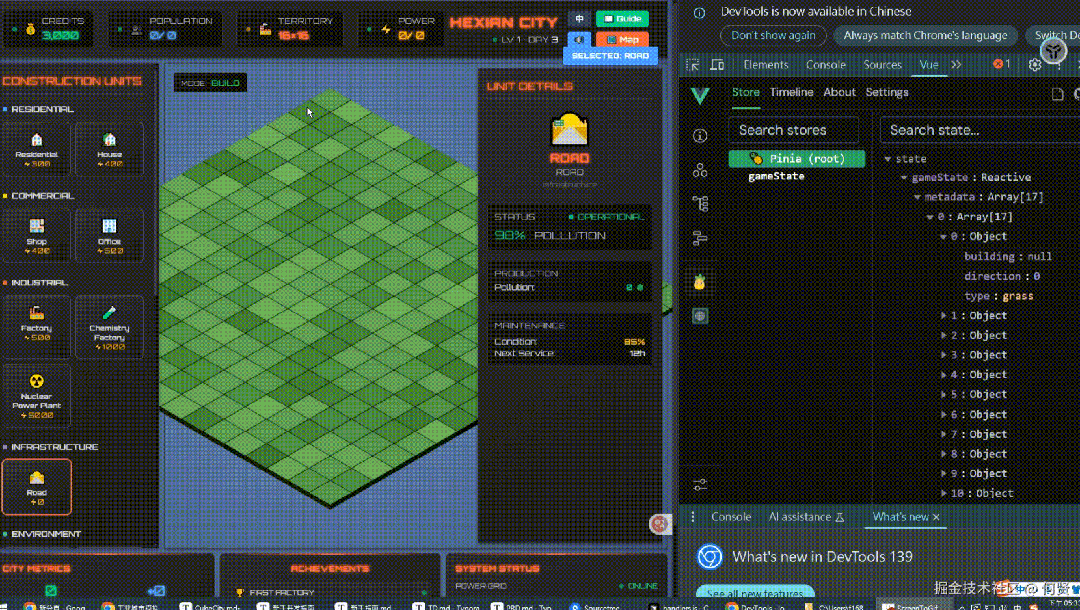The height and width of the screenshot is (610, 1080).
Task: Show more DevTools tabs with the chevron
Action: pyautogui.click(x=956, y=65)
